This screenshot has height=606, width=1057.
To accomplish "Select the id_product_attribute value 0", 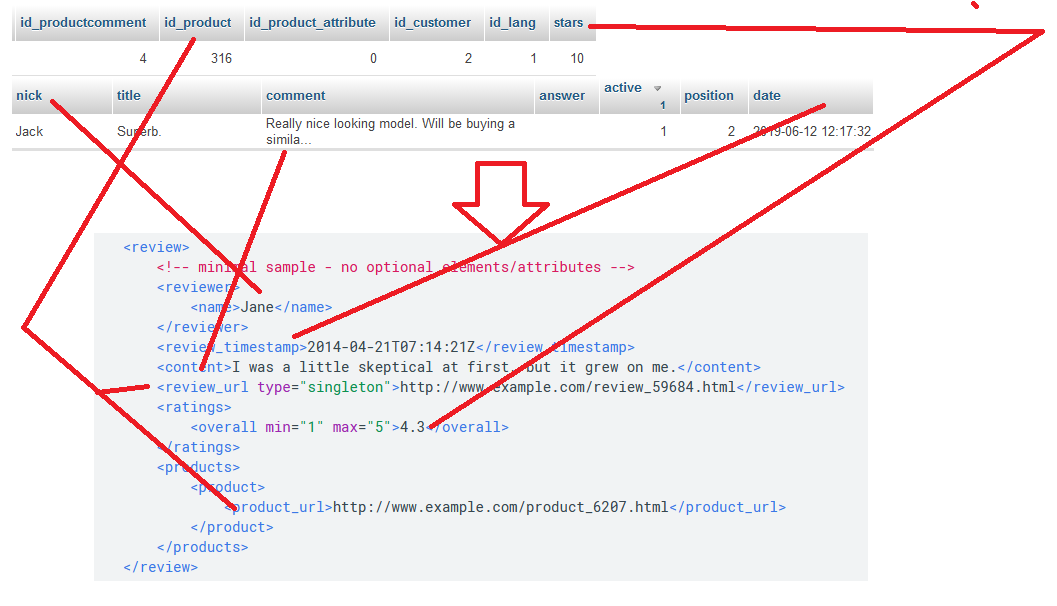I will [373, 59].
